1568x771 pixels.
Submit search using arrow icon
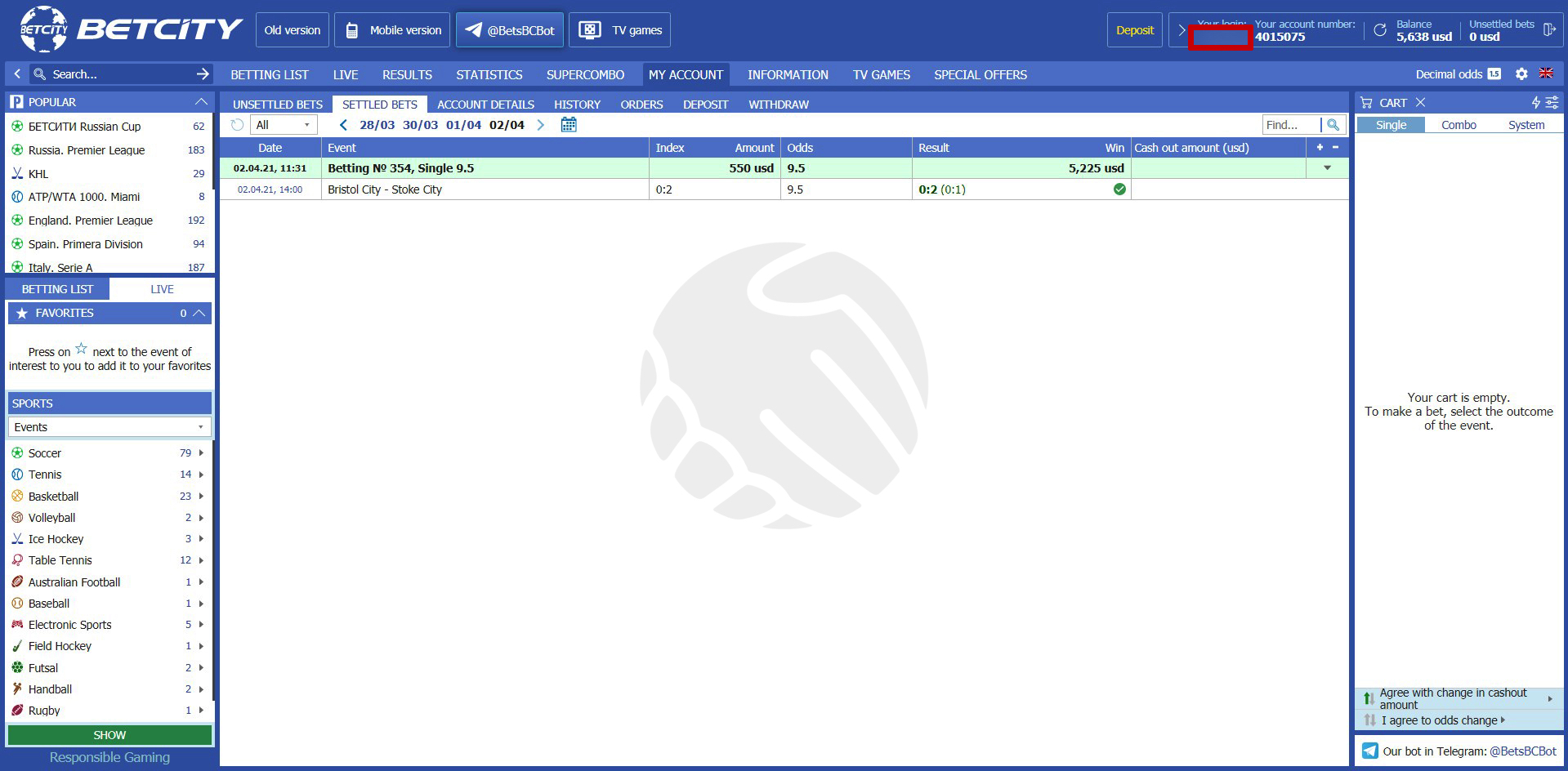tap(203, 74)
